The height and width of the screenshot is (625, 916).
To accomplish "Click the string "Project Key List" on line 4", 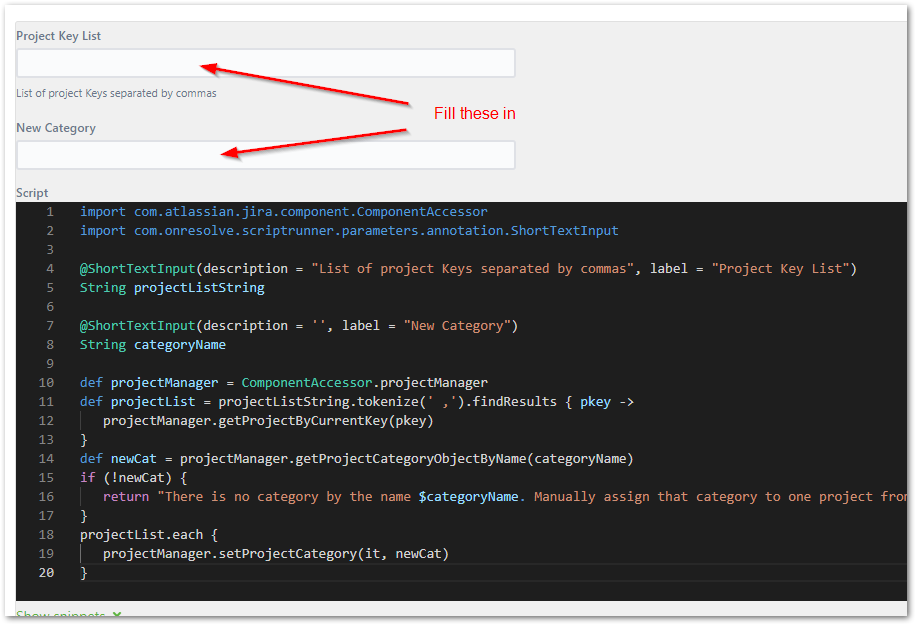I will pos(780,269).
